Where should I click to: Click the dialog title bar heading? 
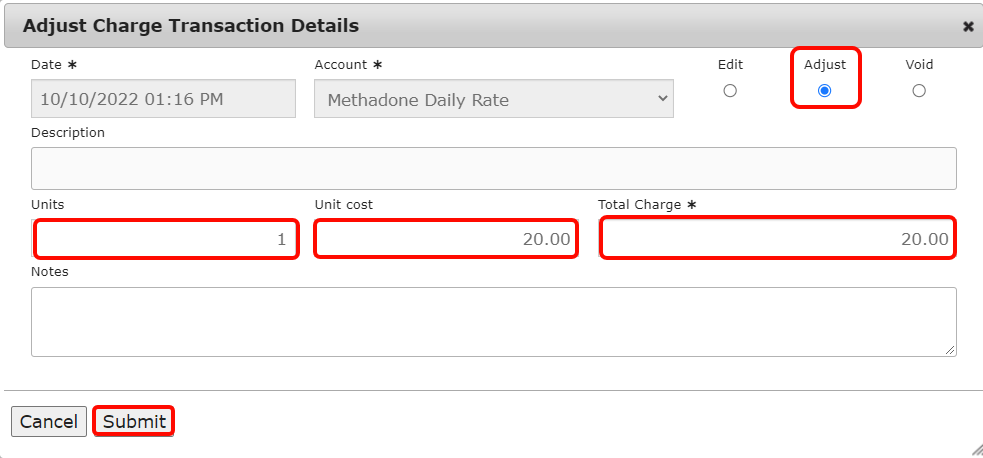pos(191,26)
